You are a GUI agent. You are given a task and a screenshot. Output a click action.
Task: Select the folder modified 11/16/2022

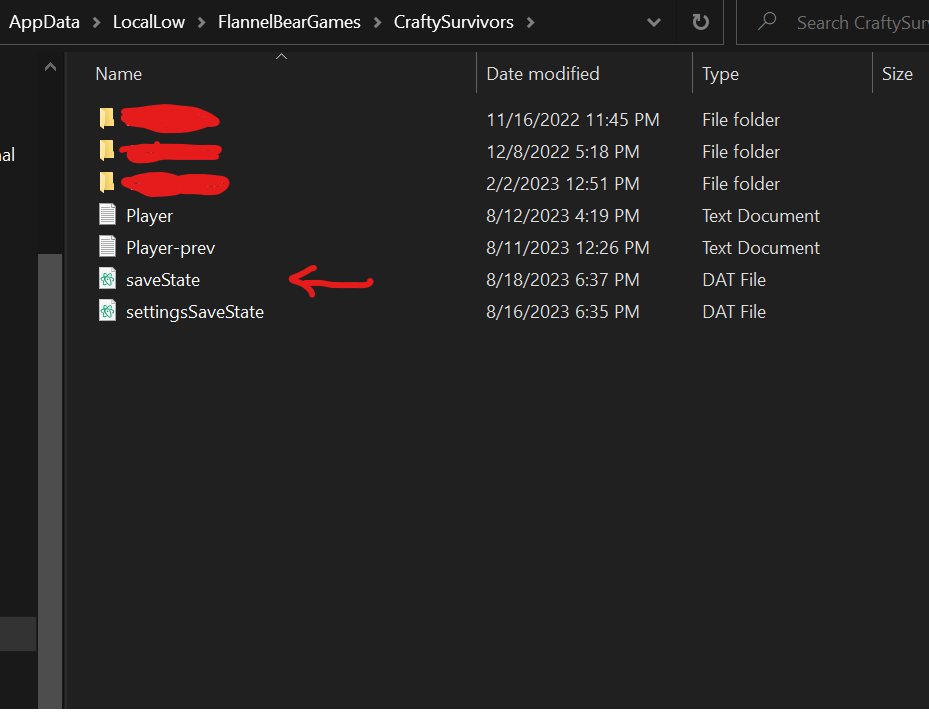(x=107, y=119)
